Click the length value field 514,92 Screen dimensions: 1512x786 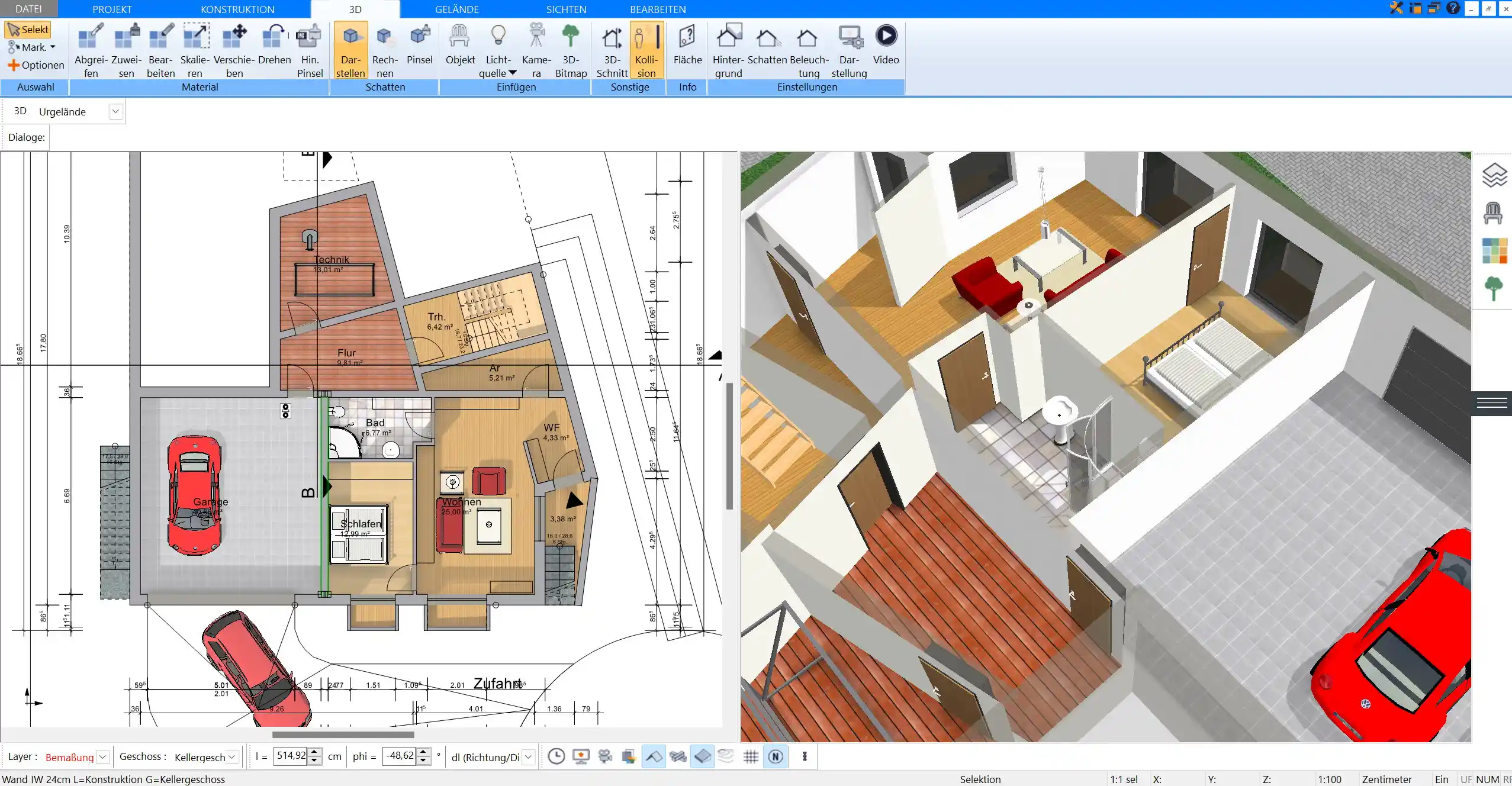click(x=291, y=756)
